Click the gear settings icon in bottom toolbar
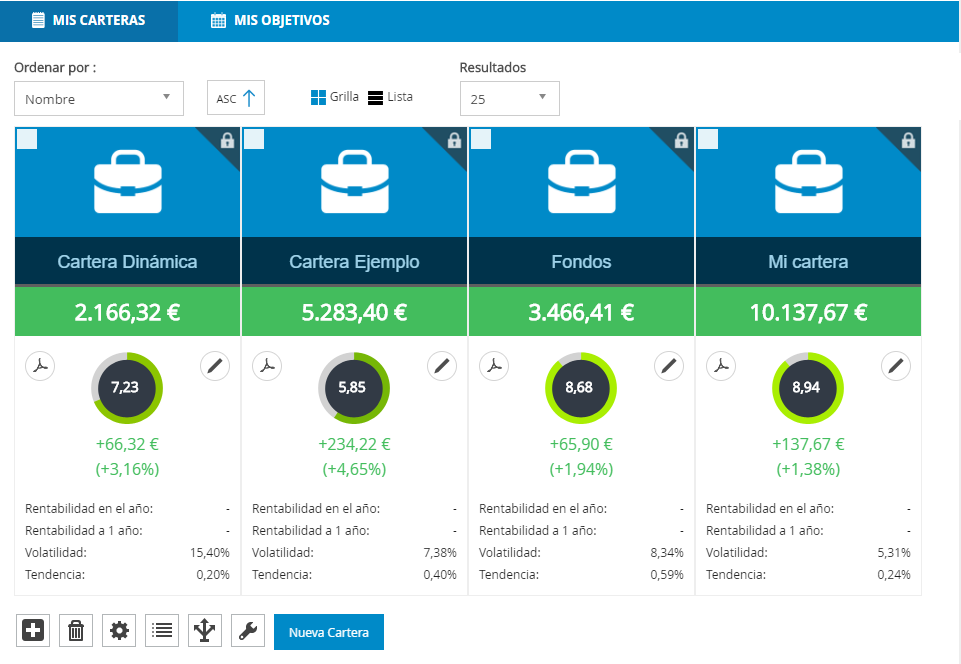Viewport: 961px width, 664px height. click(119, 631)
